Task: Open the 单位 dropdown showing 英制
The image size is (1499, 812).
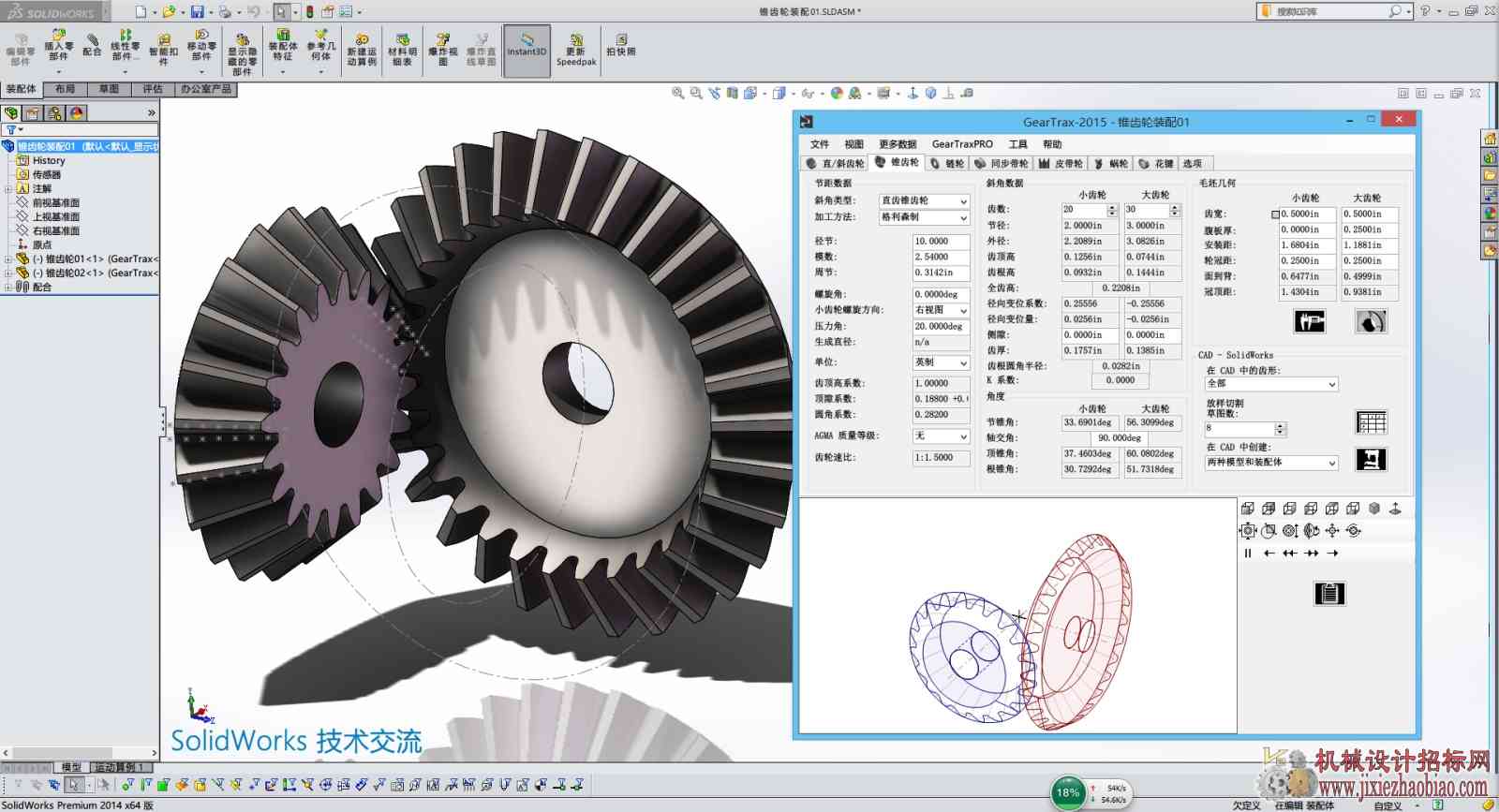Action: click(x=942, y=362)
